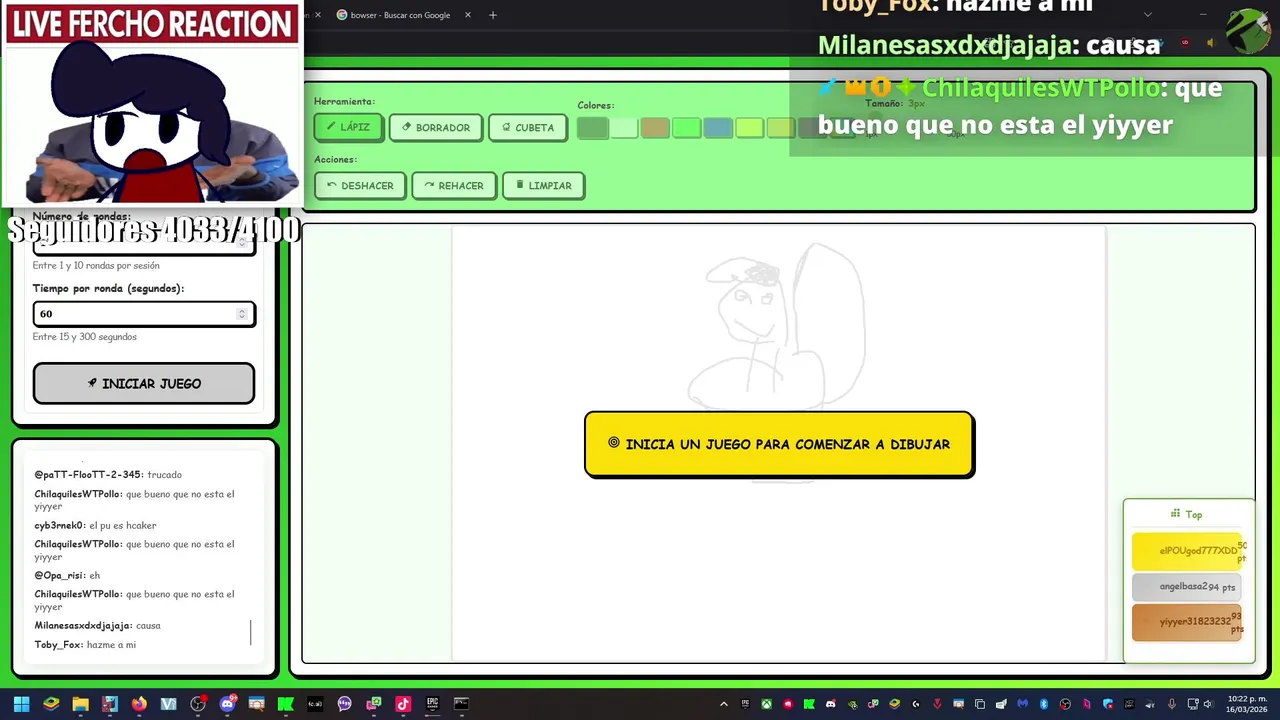This screenshot has height=720, width=1280.
Task: Click Malwarebytes icon in system tray
Action: click(1023, 704)
